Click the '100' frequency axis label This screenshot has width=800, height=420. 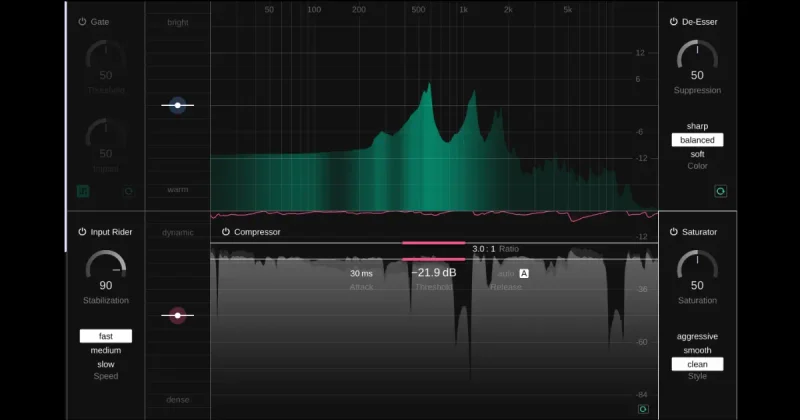click(x=314, y=10)
